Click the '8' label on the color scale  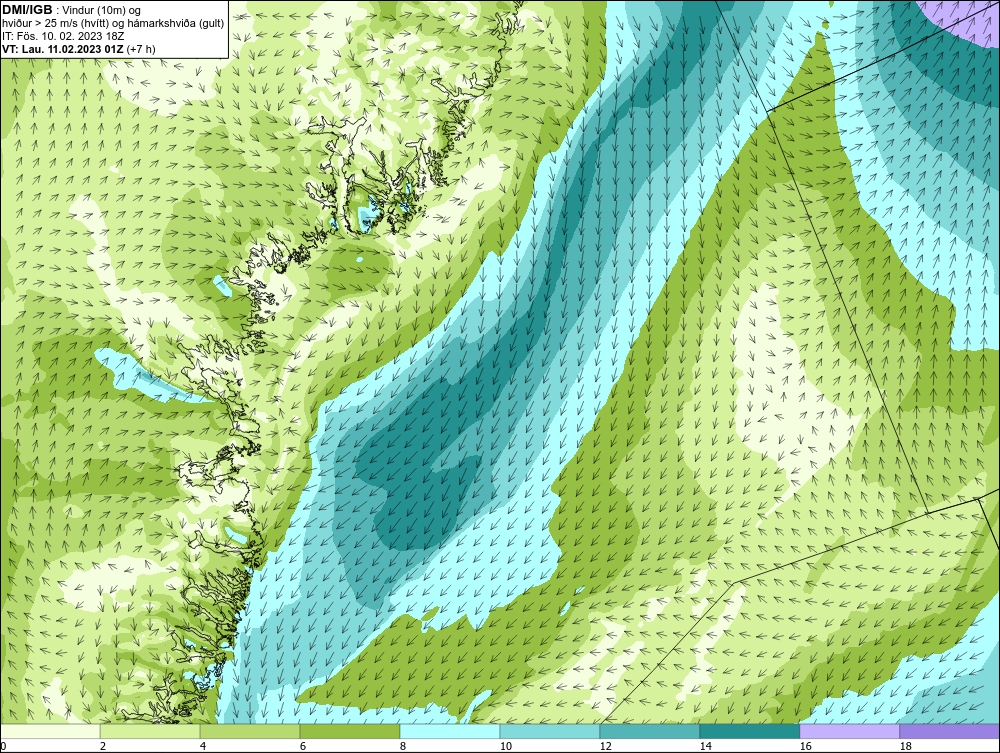403,746
